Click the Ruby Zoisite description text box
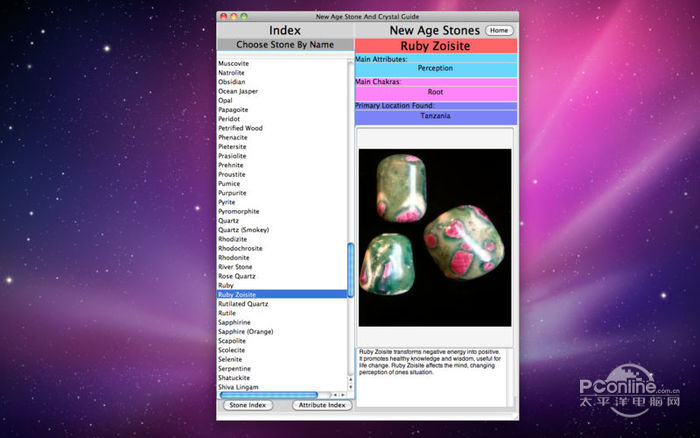This screenshot has height=438, width=700. (x=432, y=377)
